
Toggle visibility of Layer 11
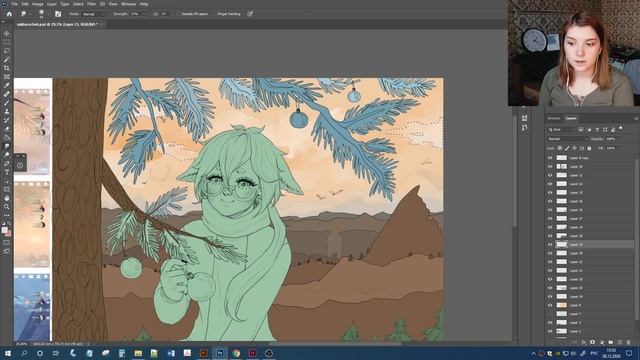click(550, 175)
